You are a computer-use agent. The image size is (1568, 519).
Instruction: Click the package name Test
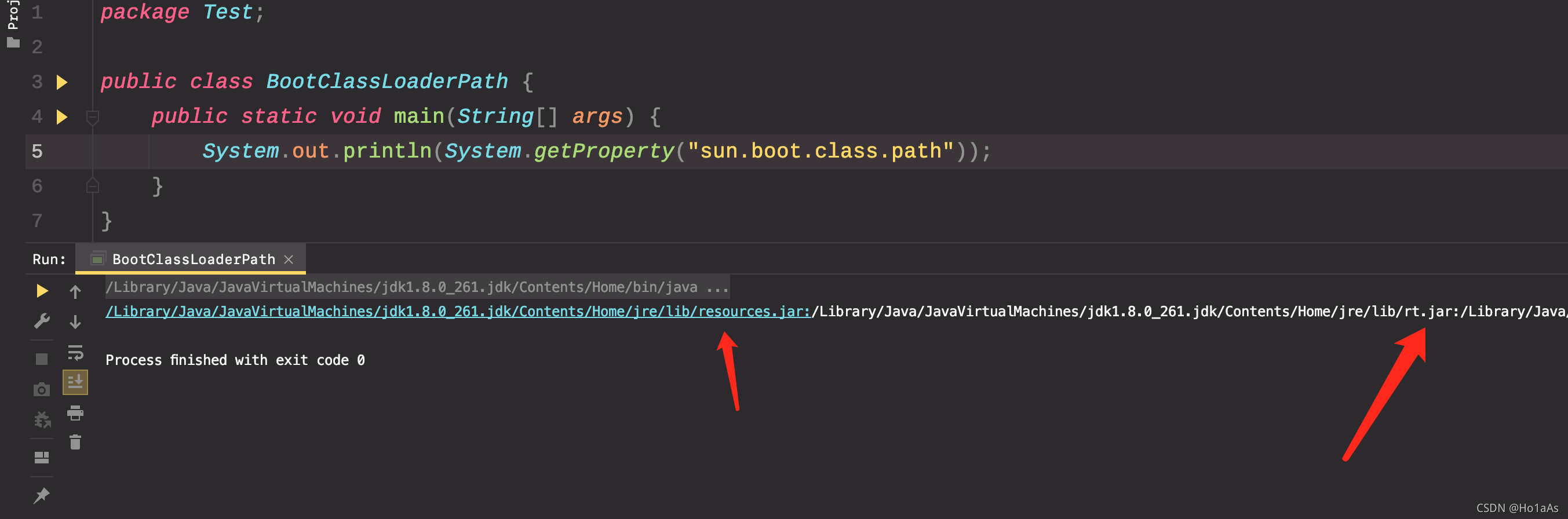[x=228, y=12]
